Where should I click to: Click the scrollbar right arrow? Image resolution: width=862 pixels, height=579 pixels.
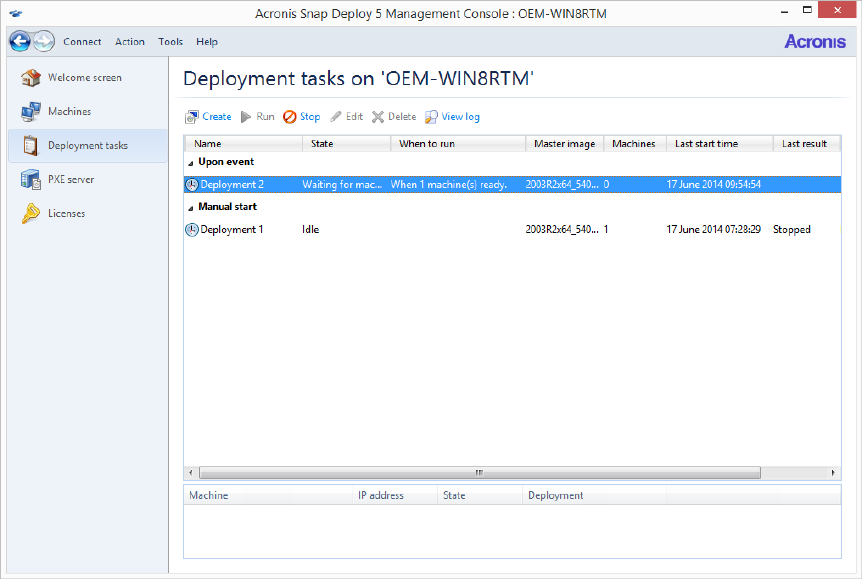tap(833, 473)
